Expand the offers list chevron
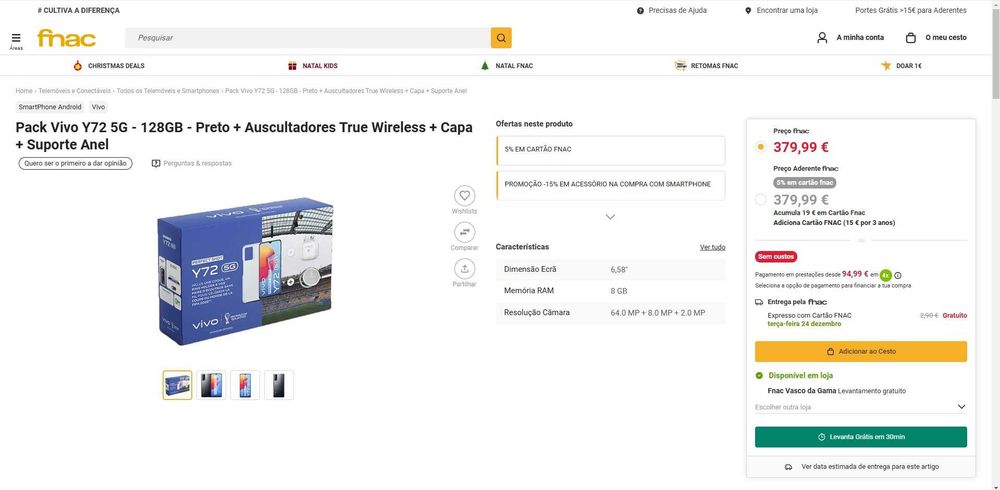Screen dimensions: 1000x490 [x=610, y=217]
